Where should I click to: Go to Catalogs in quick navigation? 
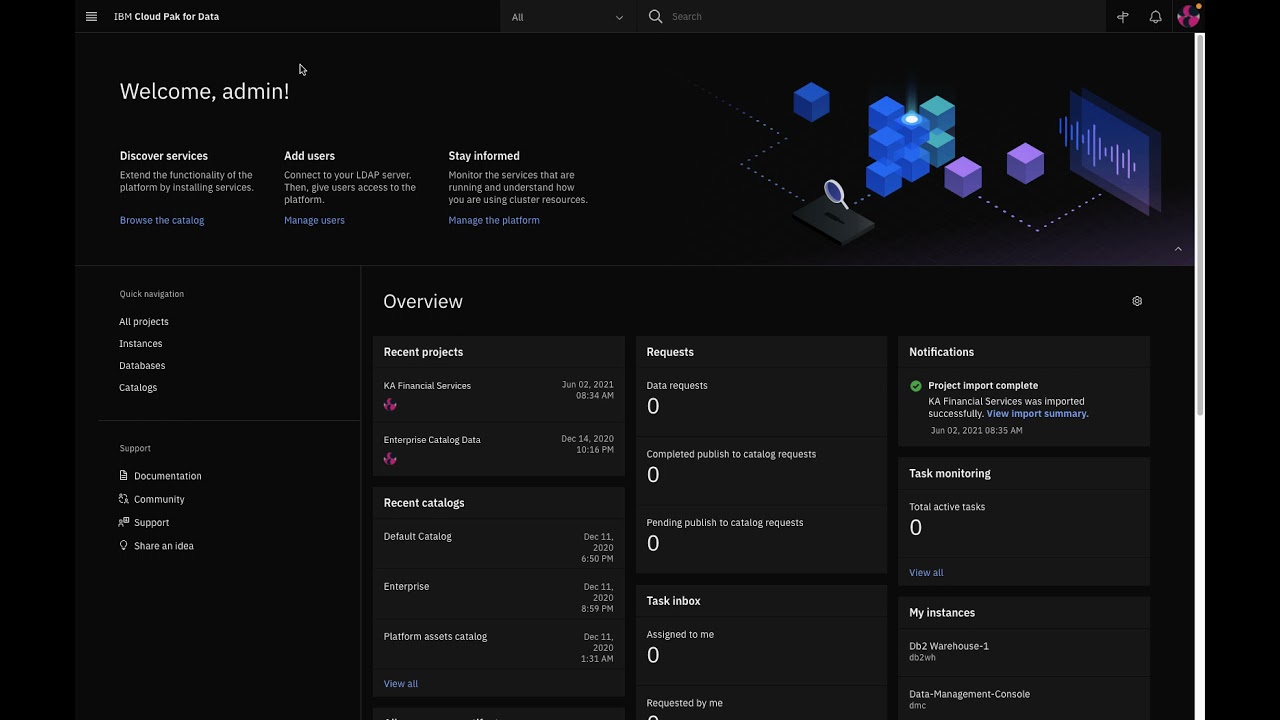138,388
